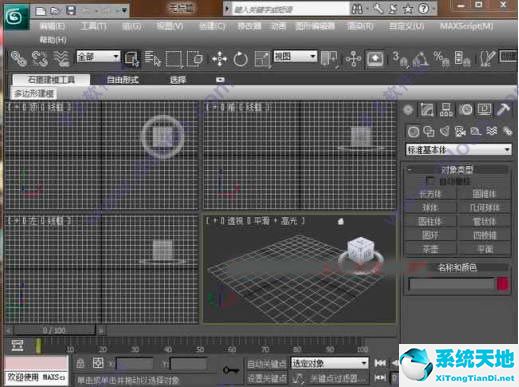Switch to the 自由形式 ribbon tab
This screenshot has height=387, width=519.
click(122, 80)
